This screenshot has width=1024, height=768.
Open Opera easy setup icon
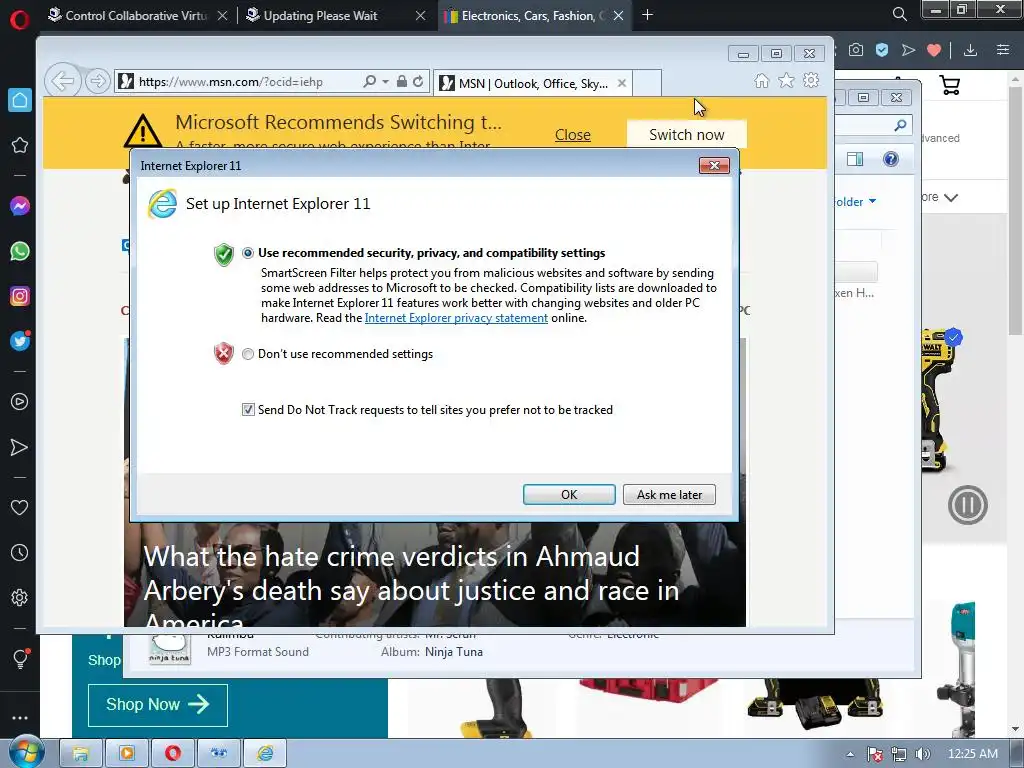(1002, 50)
